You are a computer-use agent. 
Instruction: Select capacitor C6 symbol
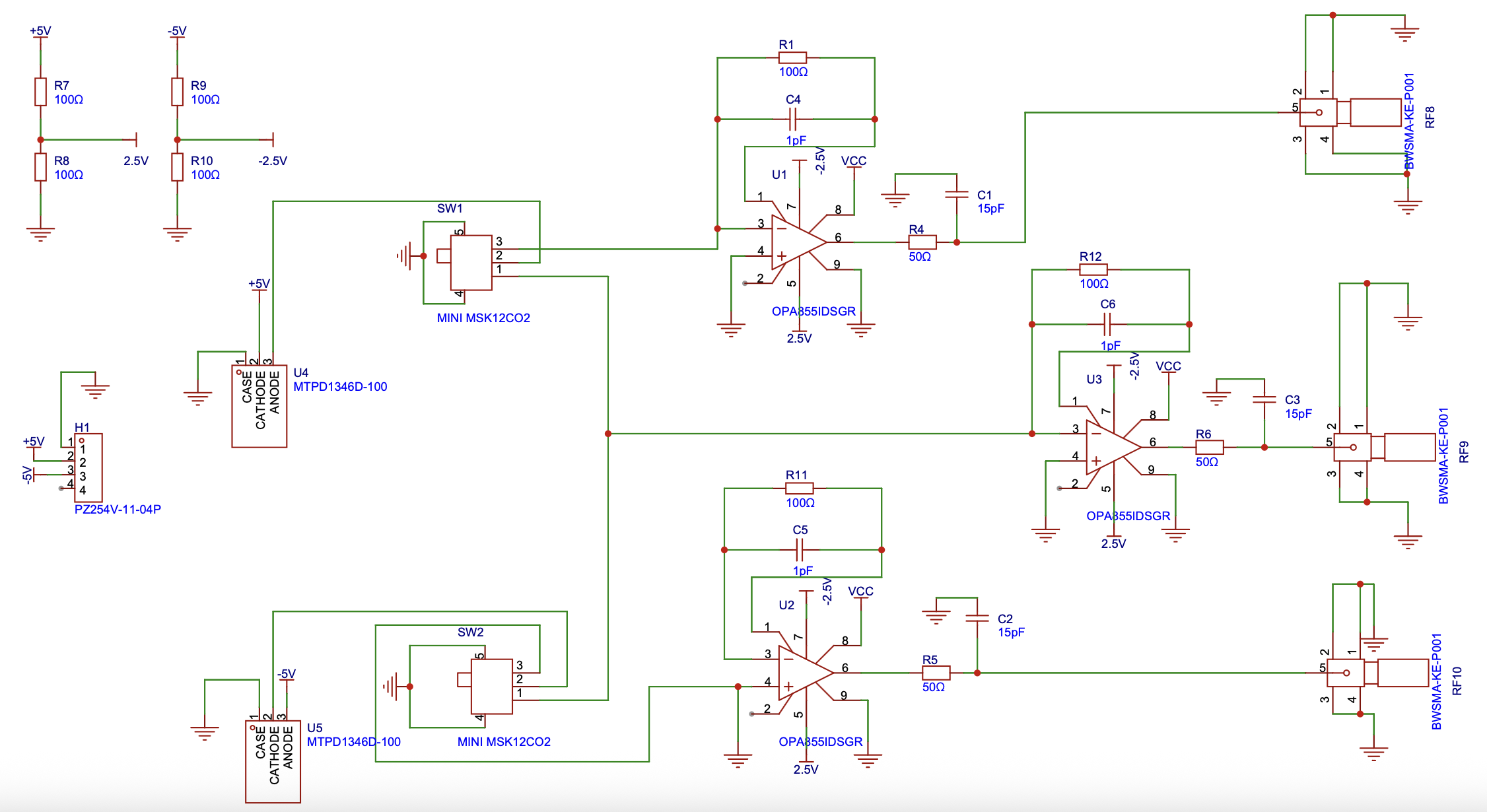(x=1107, y=324)
